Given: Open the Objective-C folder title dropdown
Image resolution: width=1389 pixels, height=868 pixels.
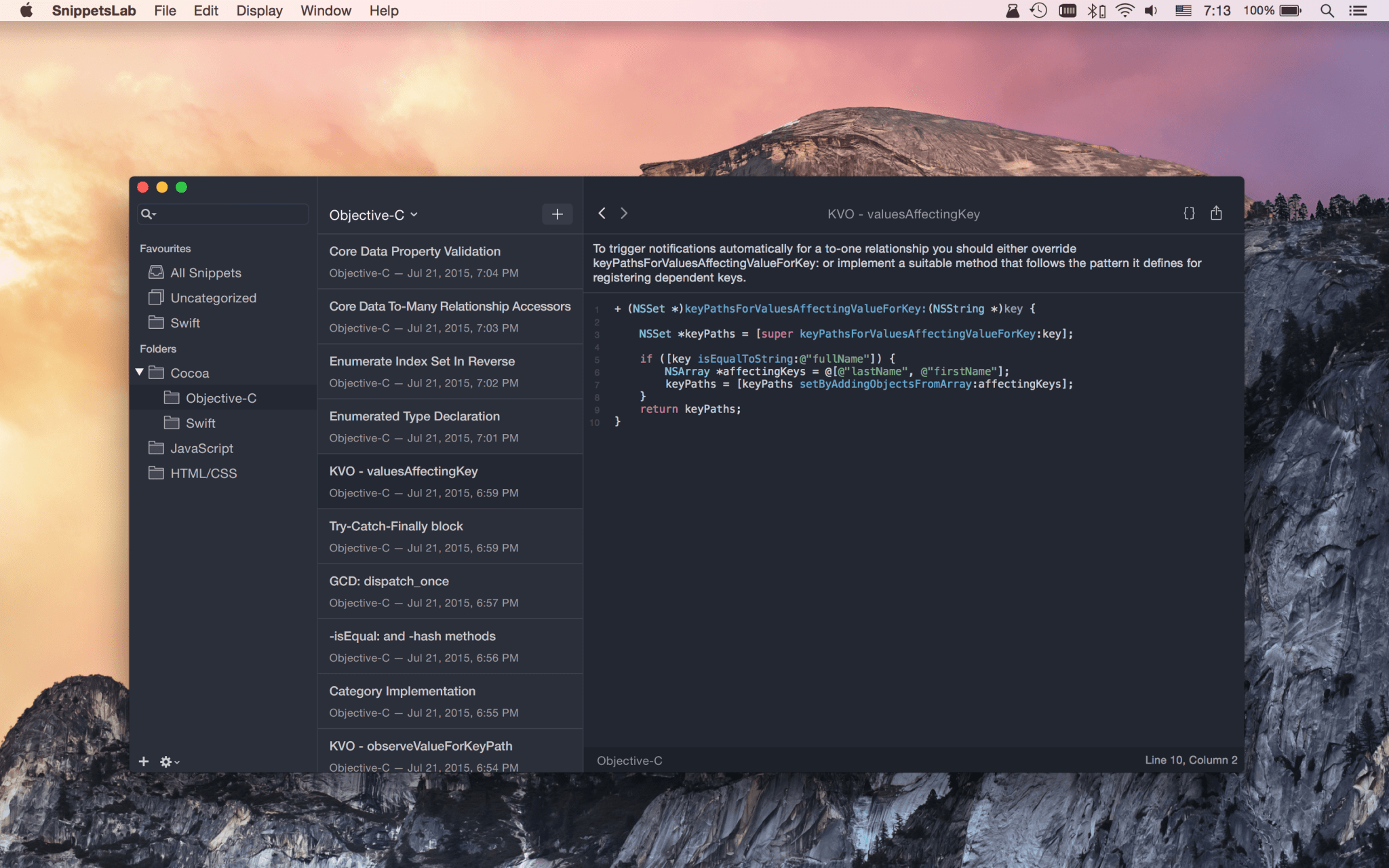Looking at the screenshot, I should pos(373,215).
